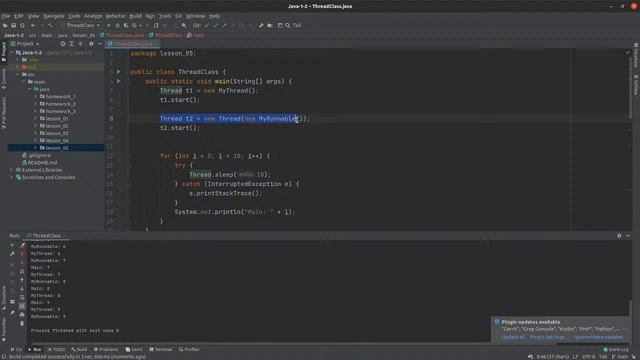Viewport: 640px width, 360px height.
Task: Toggle soft-wrap in the Run console
Action: (22, 298)
